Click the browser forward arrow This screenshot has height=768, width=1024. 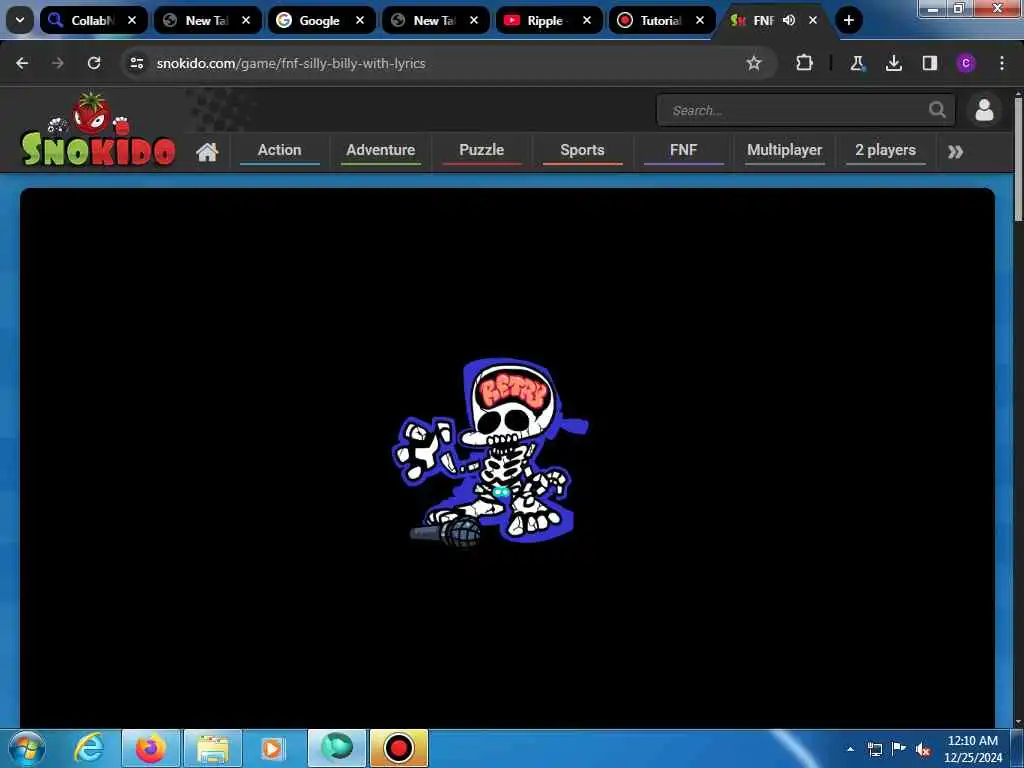click(x=58, y=63)
